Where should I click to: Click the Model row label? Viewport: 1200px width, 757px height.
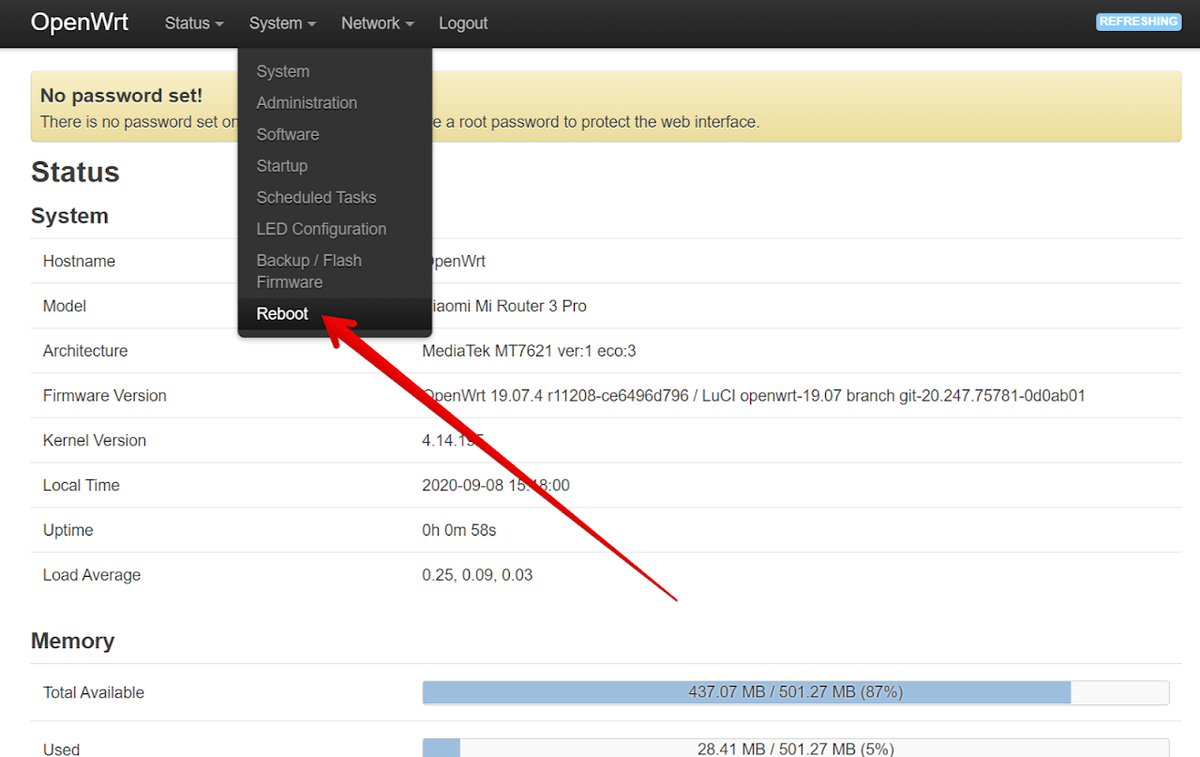point(65,306)
